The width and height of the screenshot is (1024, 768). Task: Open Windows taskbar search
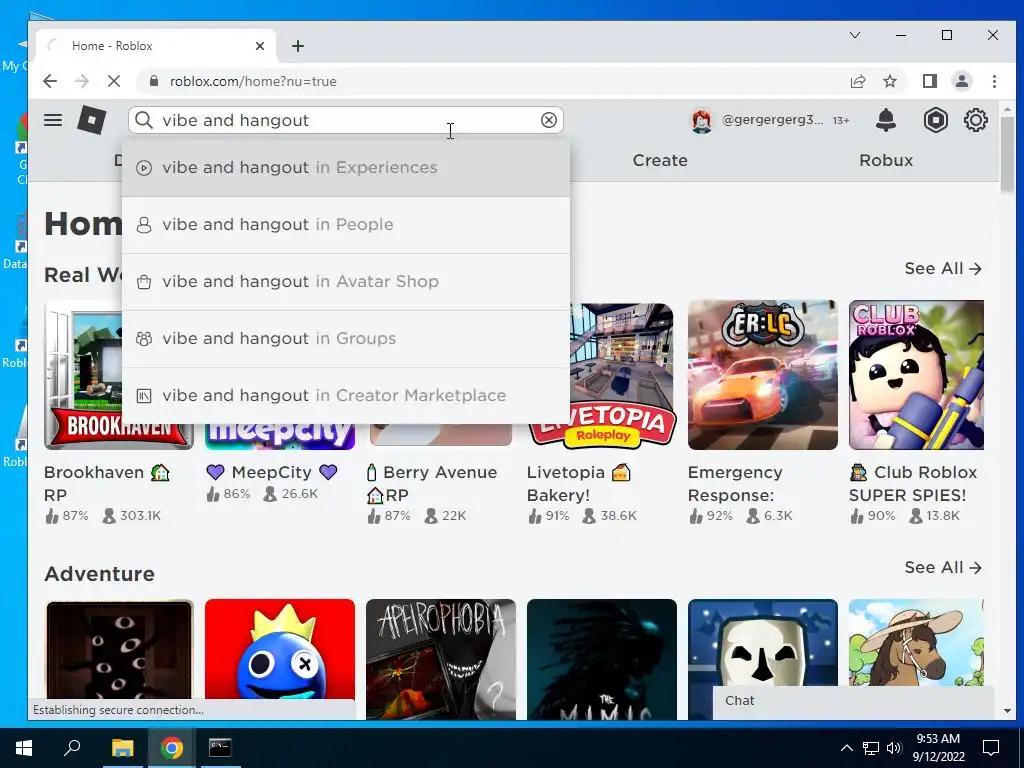pos(72,748)
